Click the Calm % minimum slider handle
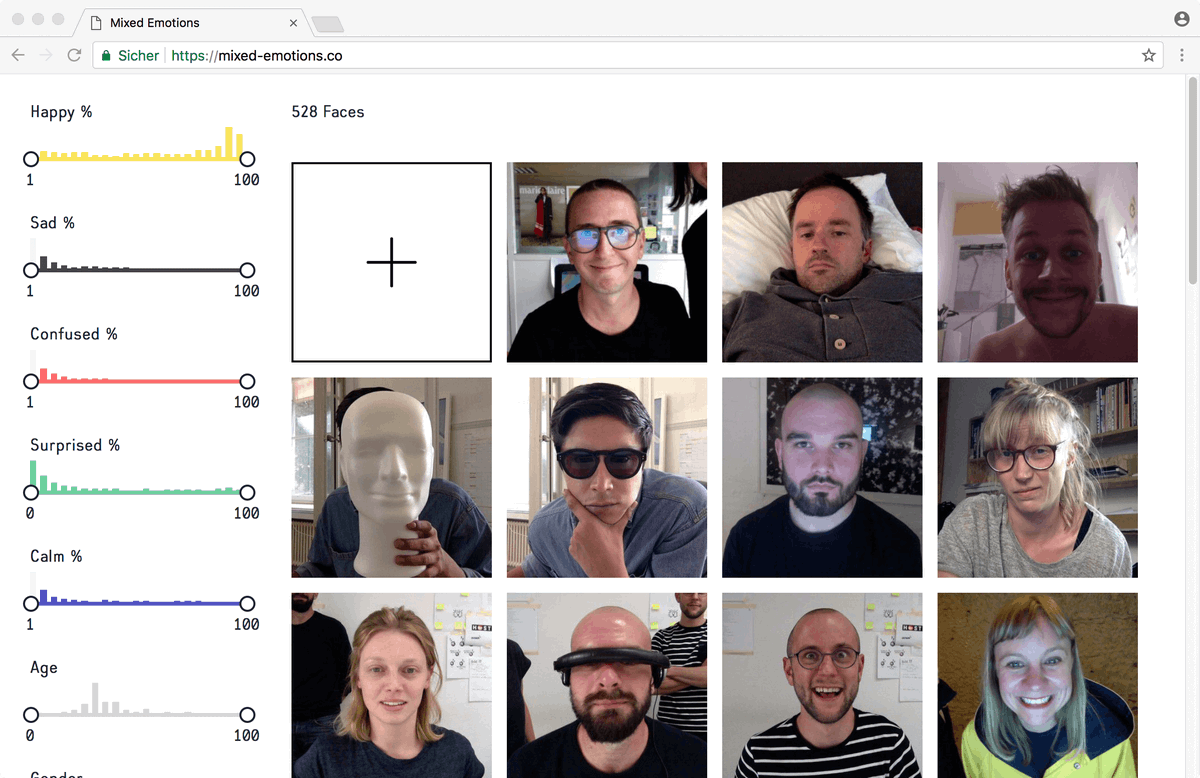 click(31, 603)
